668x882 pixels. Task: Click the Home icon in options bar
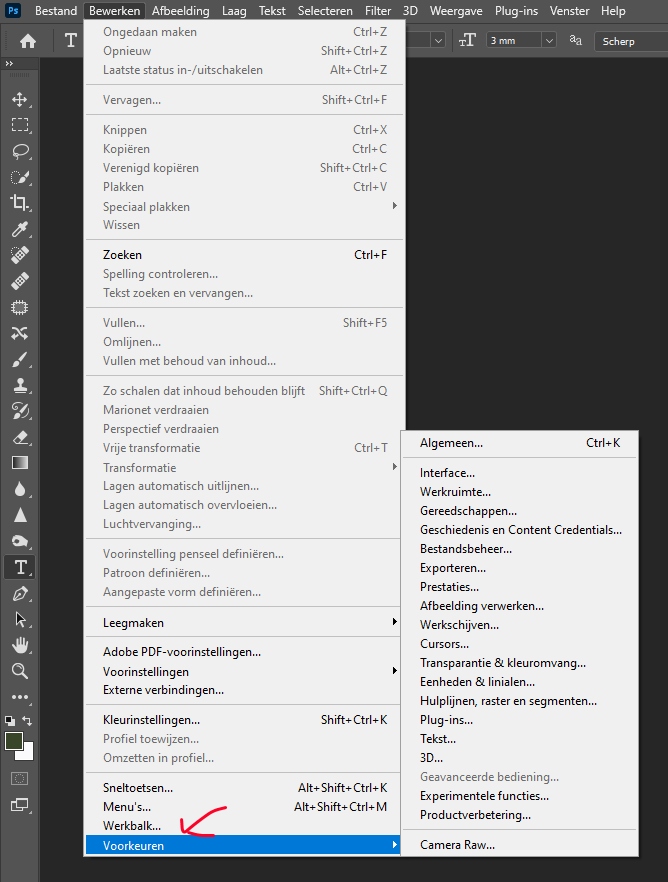pos(28,41)
